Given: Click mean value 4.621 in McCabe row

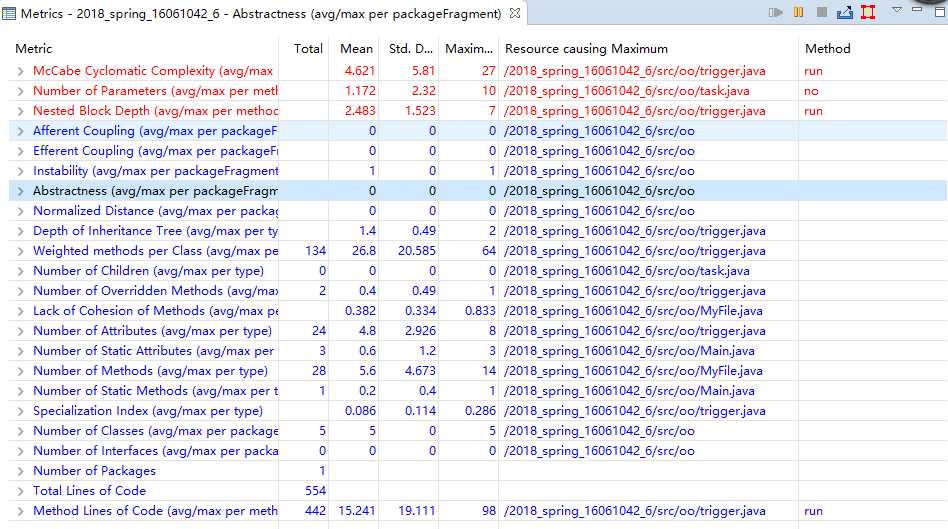Looking at the screenshot, I should click(360, 71).
